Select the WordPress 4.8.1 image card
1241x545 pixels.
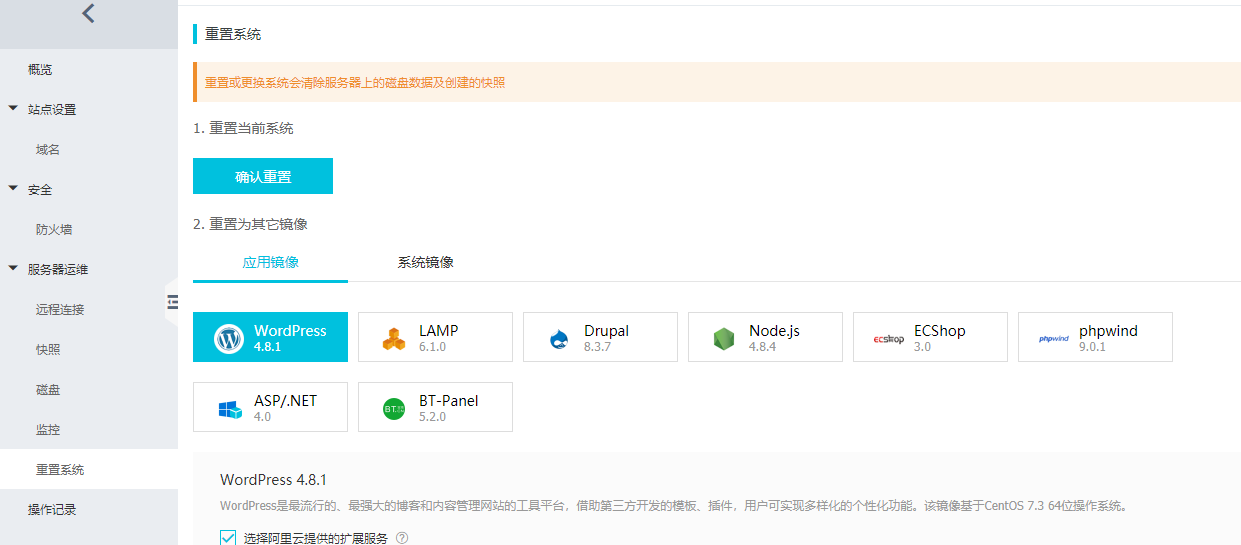pos(270,337)
